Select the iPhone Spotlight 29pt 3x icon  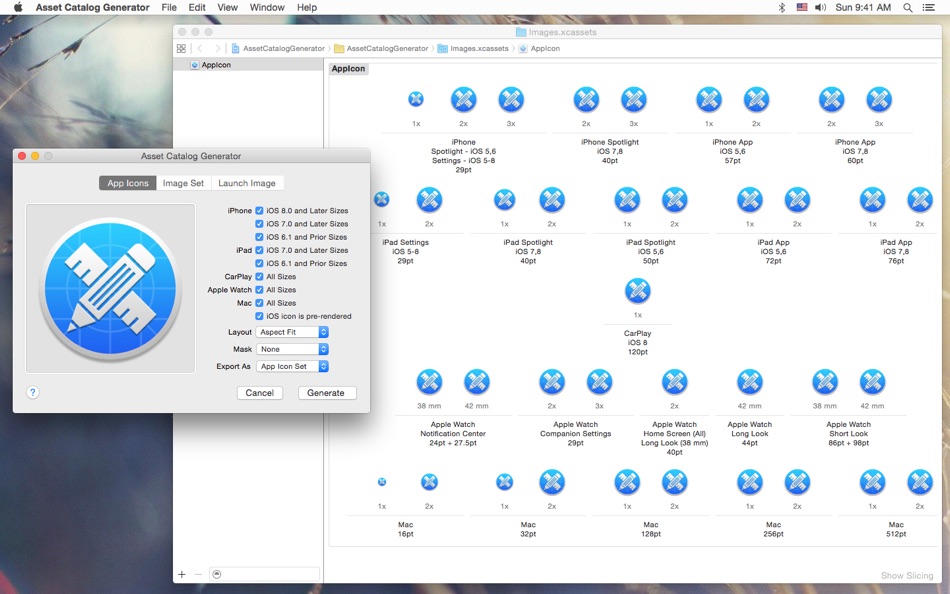click(511, 99)
